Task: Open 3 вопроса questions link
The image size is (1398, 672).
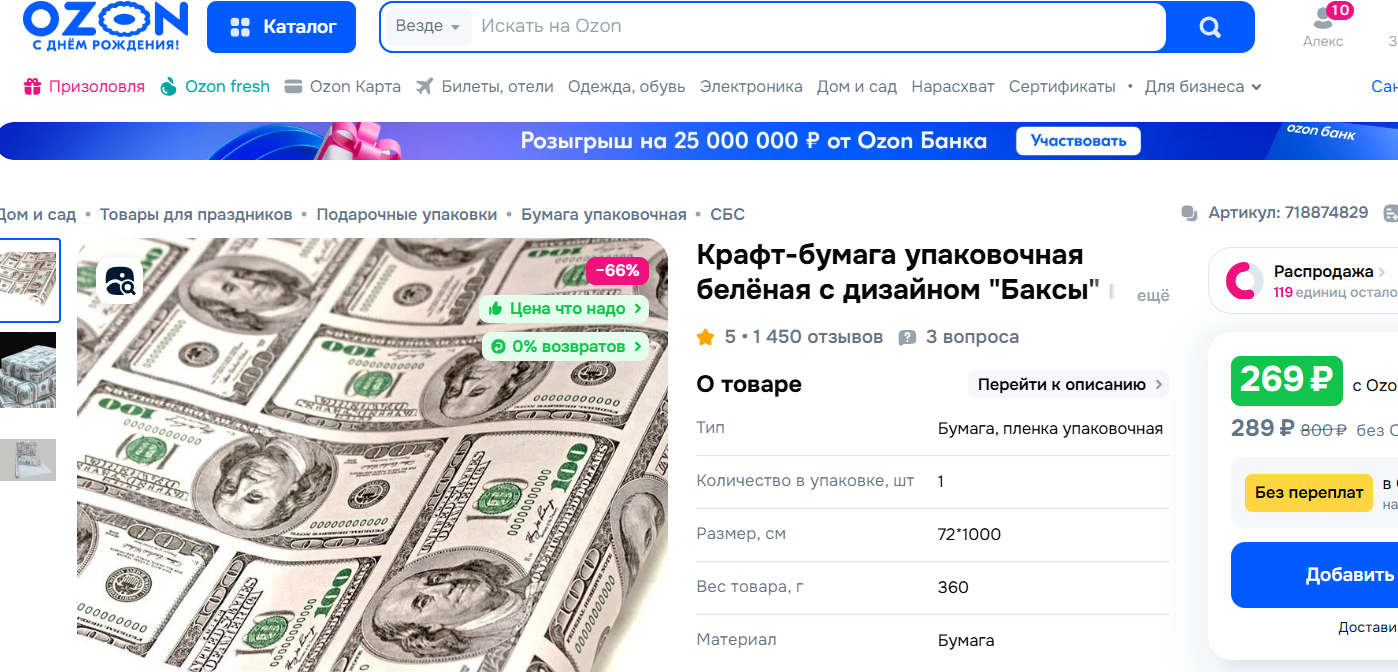Action: (x=972, y=337)
